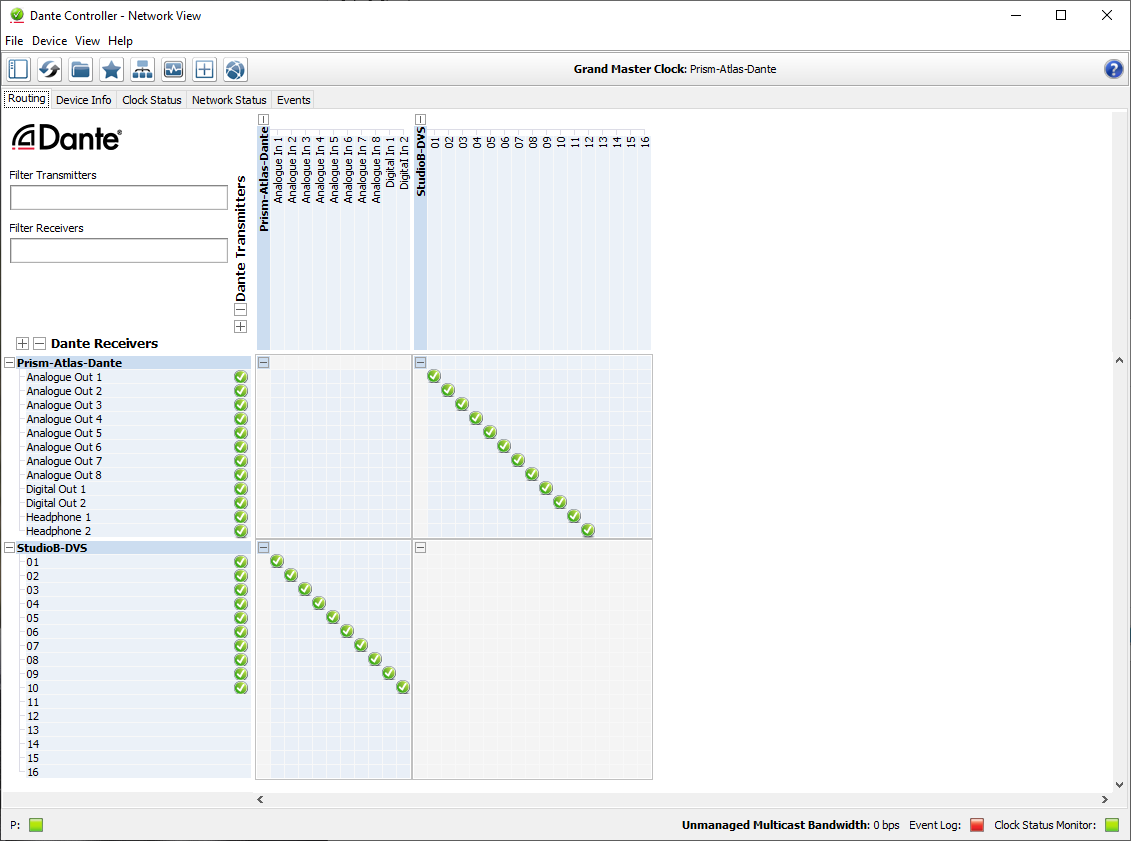The image size is (1131, 841).
Task: Collapse all Dante Transmitters with minus
Action: point(241,310)
